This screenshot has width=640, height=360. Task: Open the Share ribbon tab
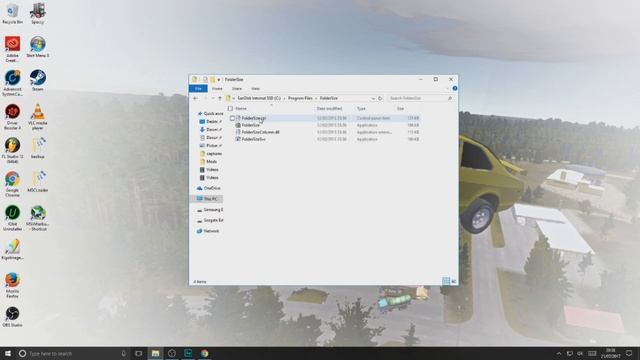coord(237,89)
